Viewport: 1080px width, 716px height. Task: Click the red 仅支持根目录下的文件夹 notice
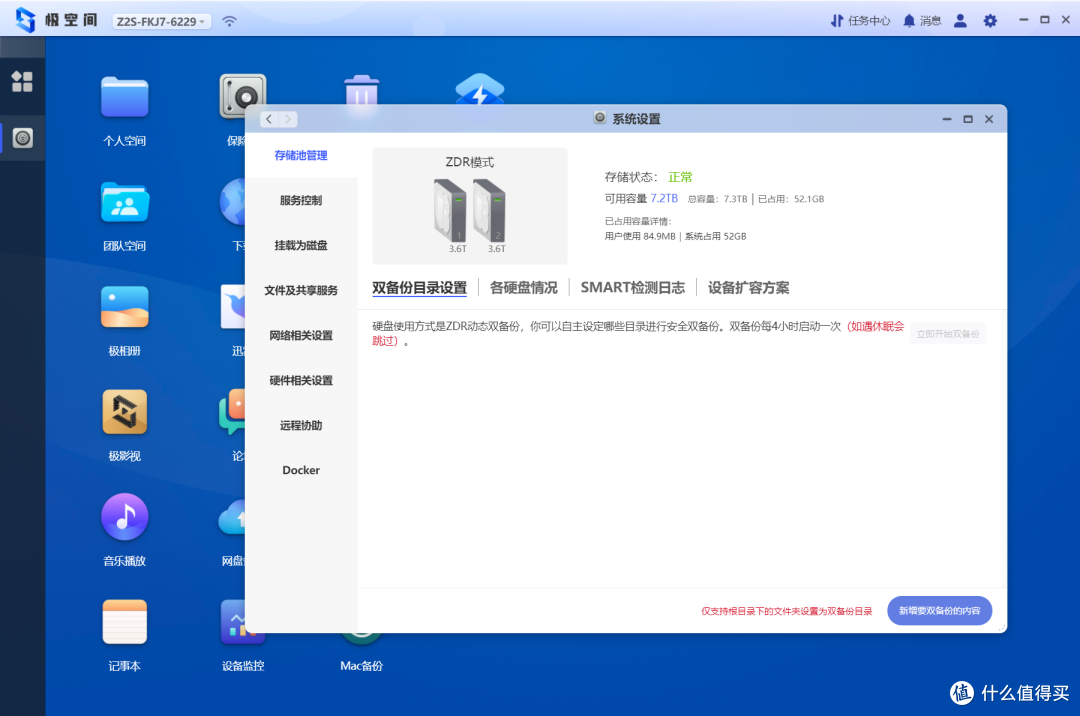[x=787, y=611]
